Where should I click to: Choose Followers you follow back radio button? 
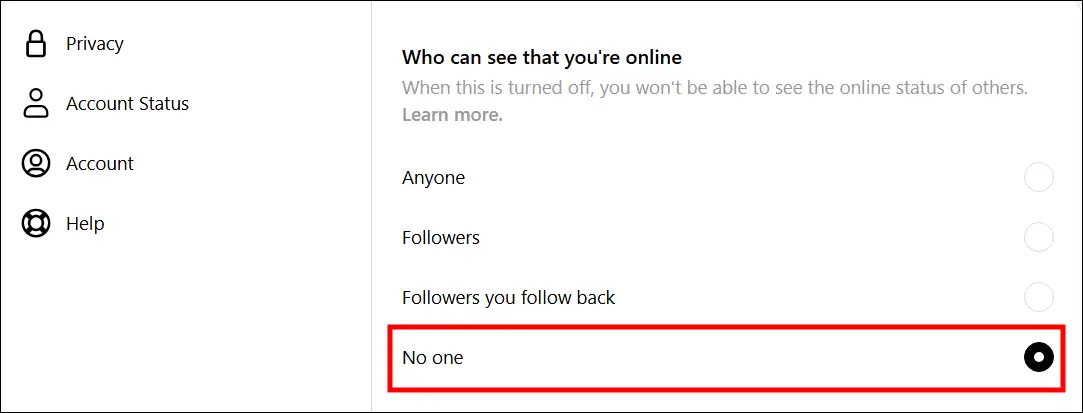(x=1039, y=297)
